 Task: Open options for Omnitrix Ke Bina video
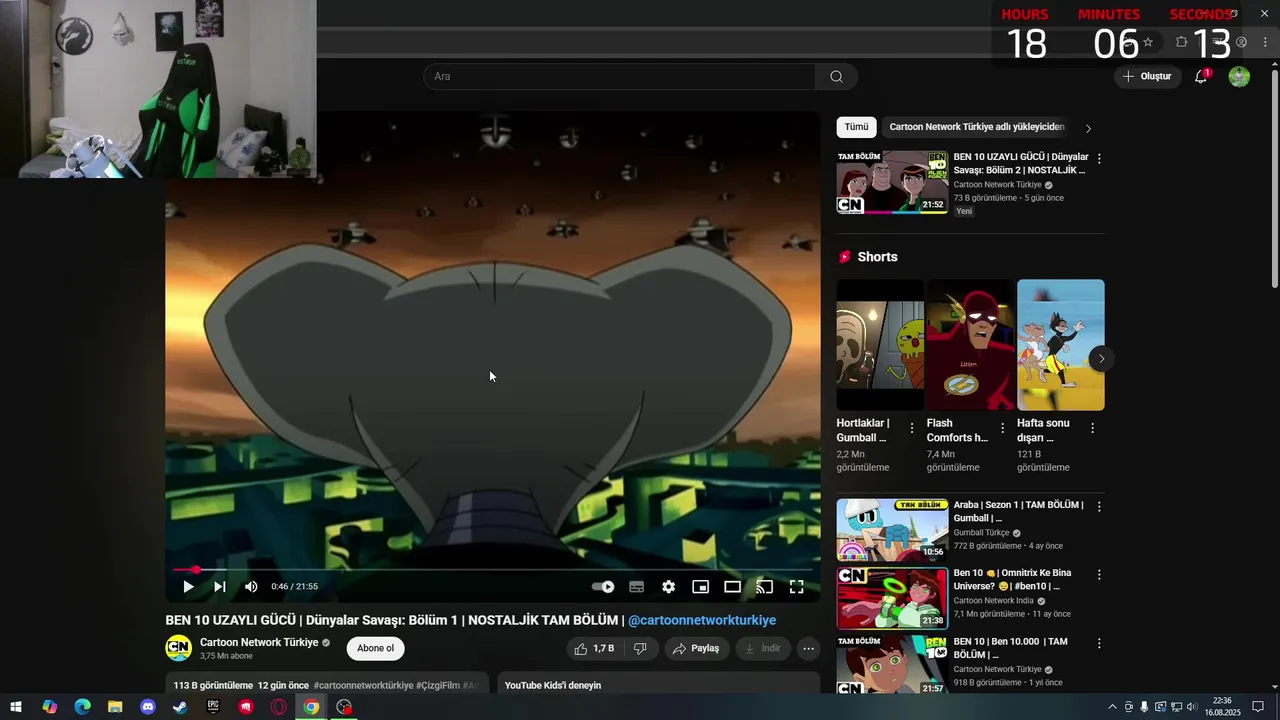(x=1099, y=575)
